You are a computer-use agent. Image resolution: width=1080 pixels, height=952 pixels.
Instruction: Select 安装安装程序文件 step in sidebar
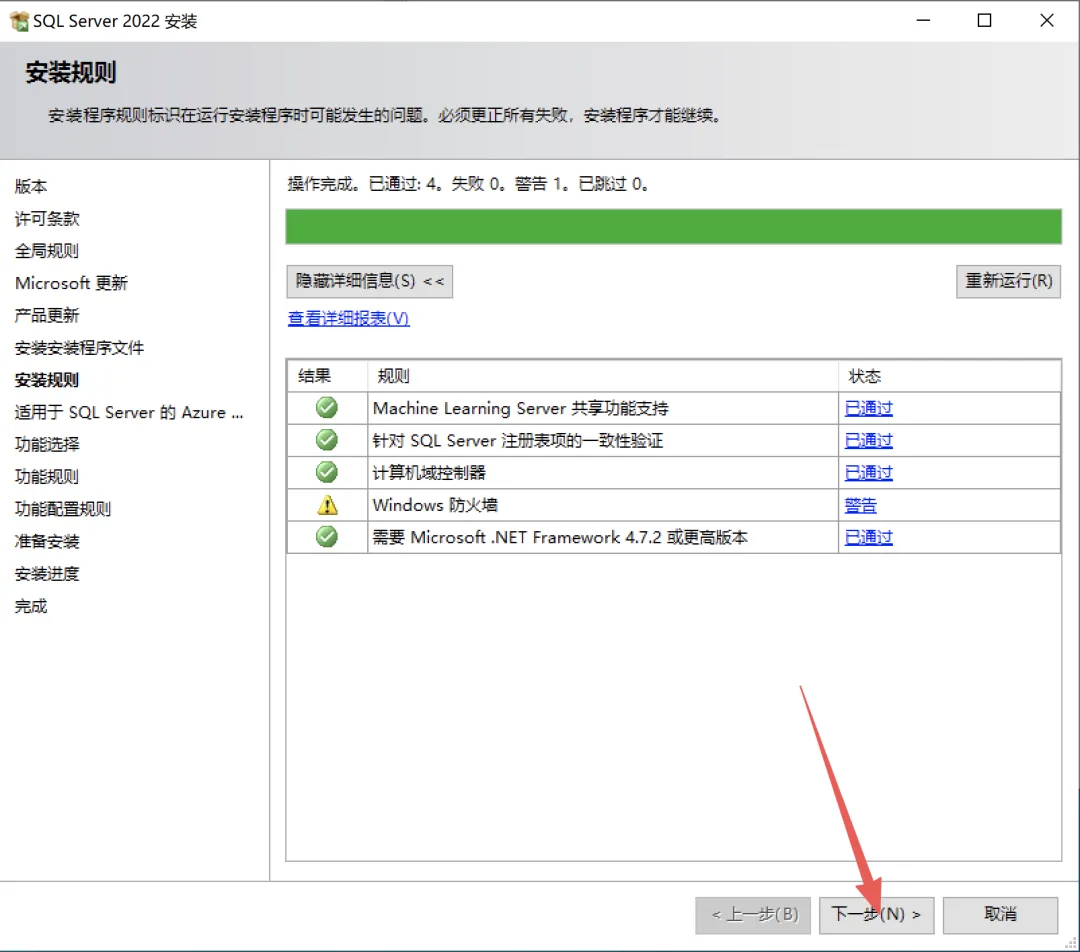(79, 348)
